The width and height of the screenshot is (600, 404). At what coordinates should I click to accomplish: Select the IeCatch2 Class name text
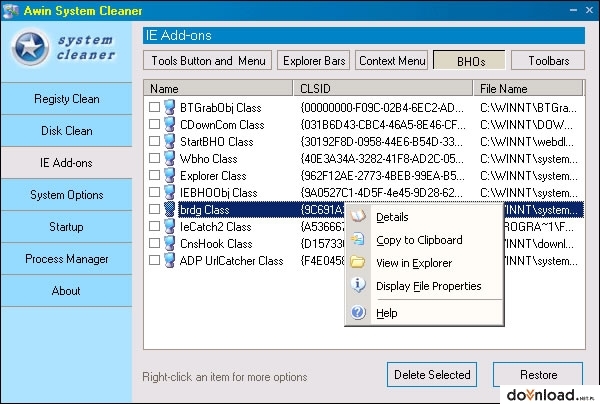[215, 227]
